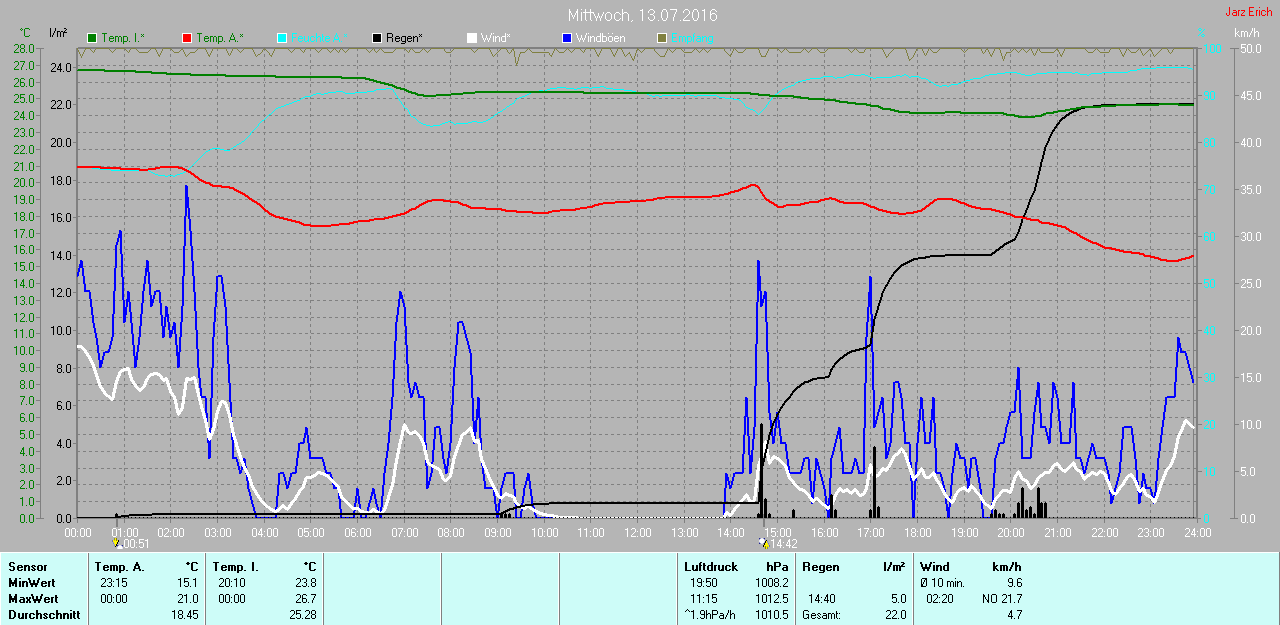1280x625 pixels.
Task: Click the red Temp. A. legend swatch
Action: 187,38
